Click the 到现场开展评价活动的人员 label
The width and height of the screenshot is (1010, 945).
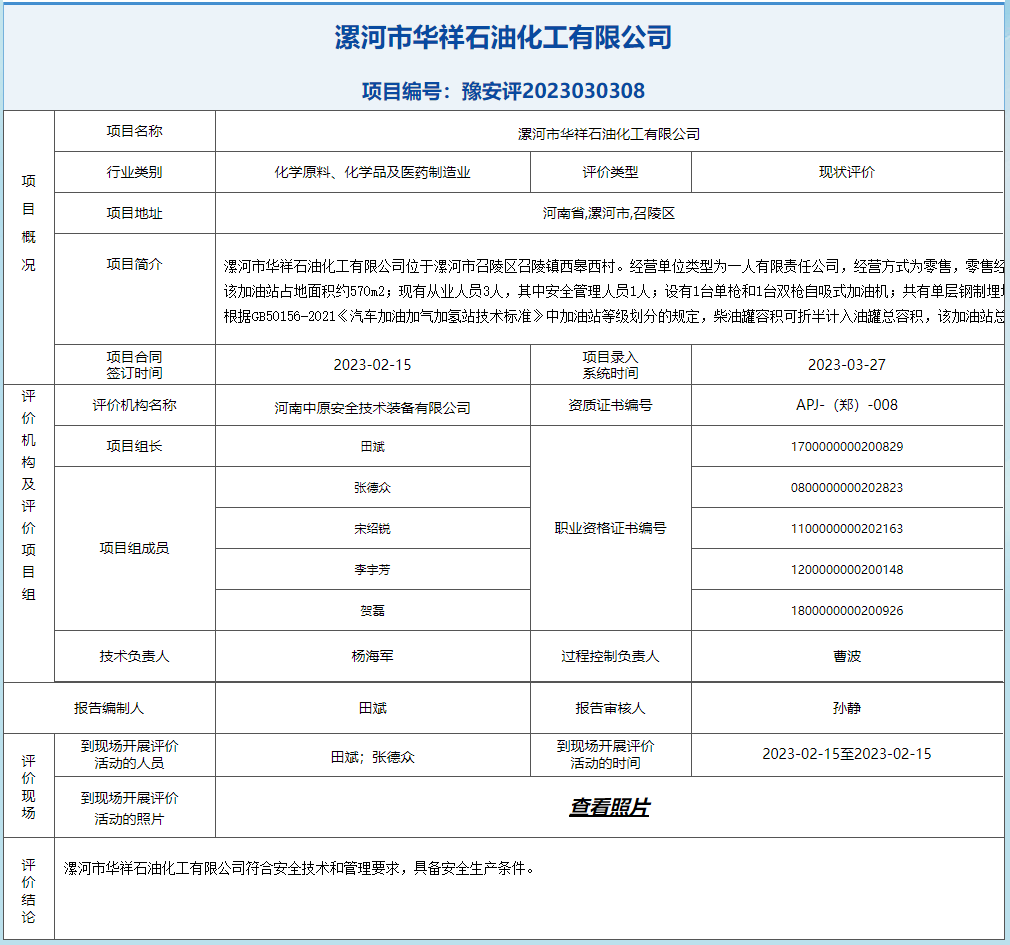129,754
